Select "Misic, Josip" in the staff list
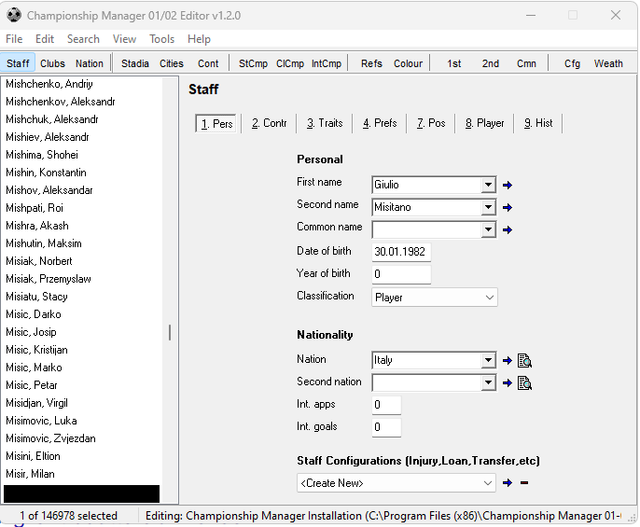This screenshot has width=640, height=527. (83, 332)
